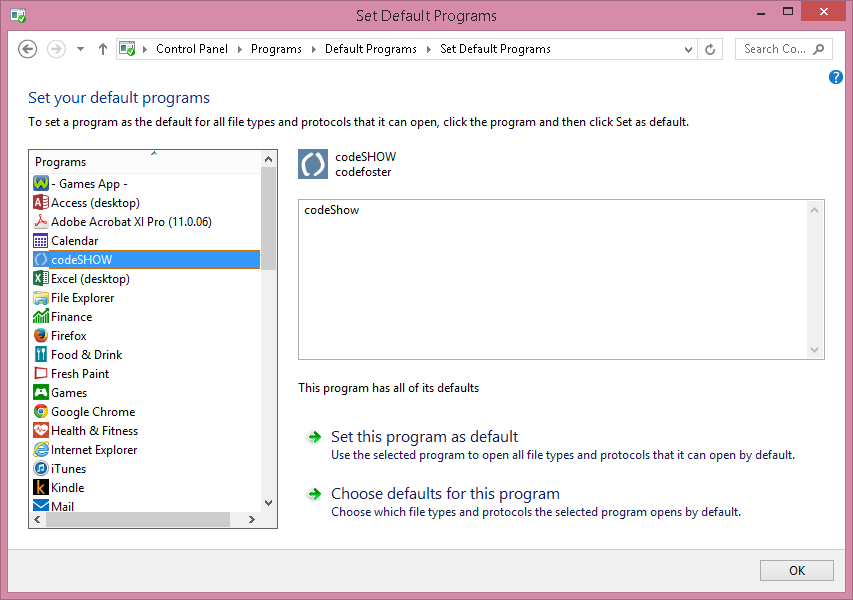Click the search magnifier icon
Screen dimensions: 853x600
818,50
